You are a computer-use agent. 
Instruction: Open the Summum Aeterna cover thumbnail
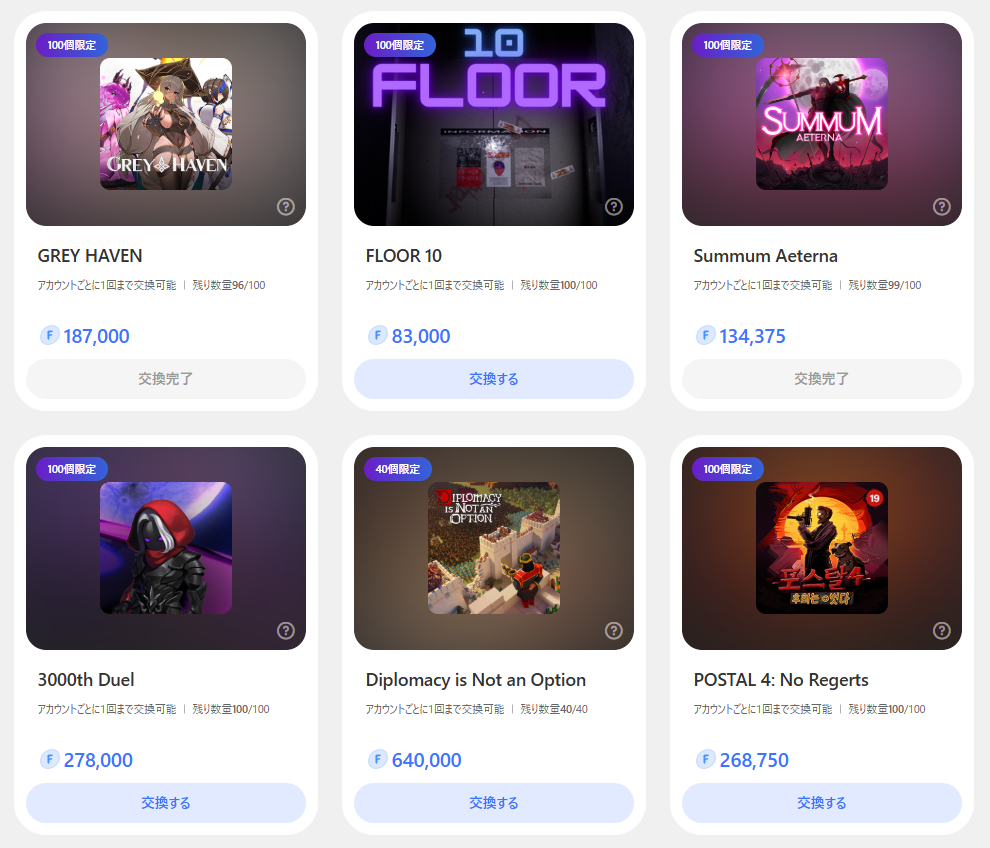pos(822,124)
